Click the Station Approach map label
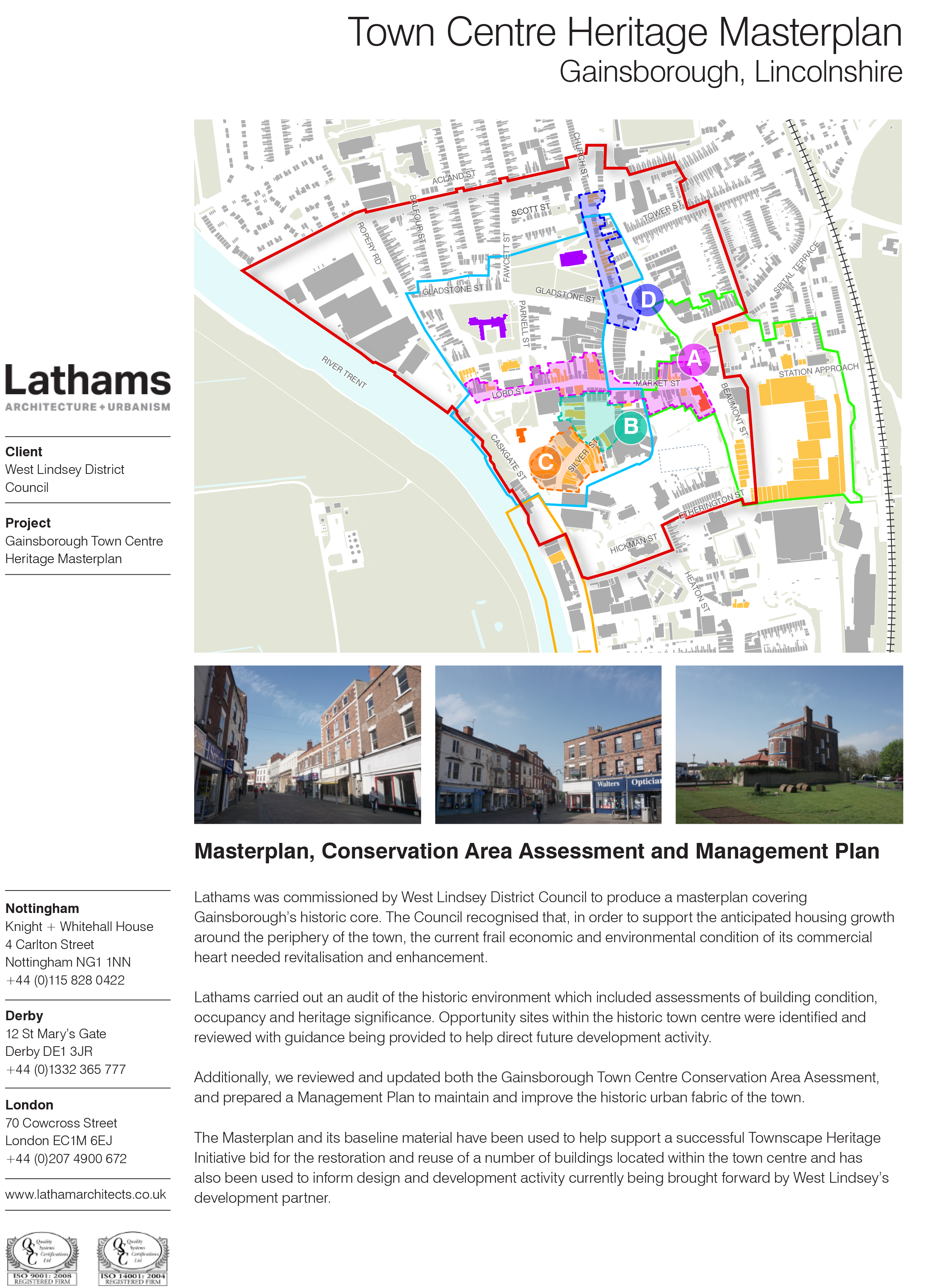937x1288 pixels. [818, 370]
